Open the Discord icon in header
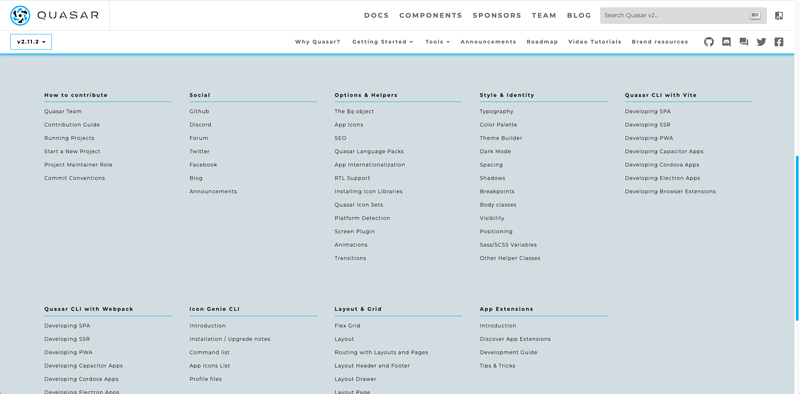Viewport: 800px width, 394px height. tap(727, 42)
